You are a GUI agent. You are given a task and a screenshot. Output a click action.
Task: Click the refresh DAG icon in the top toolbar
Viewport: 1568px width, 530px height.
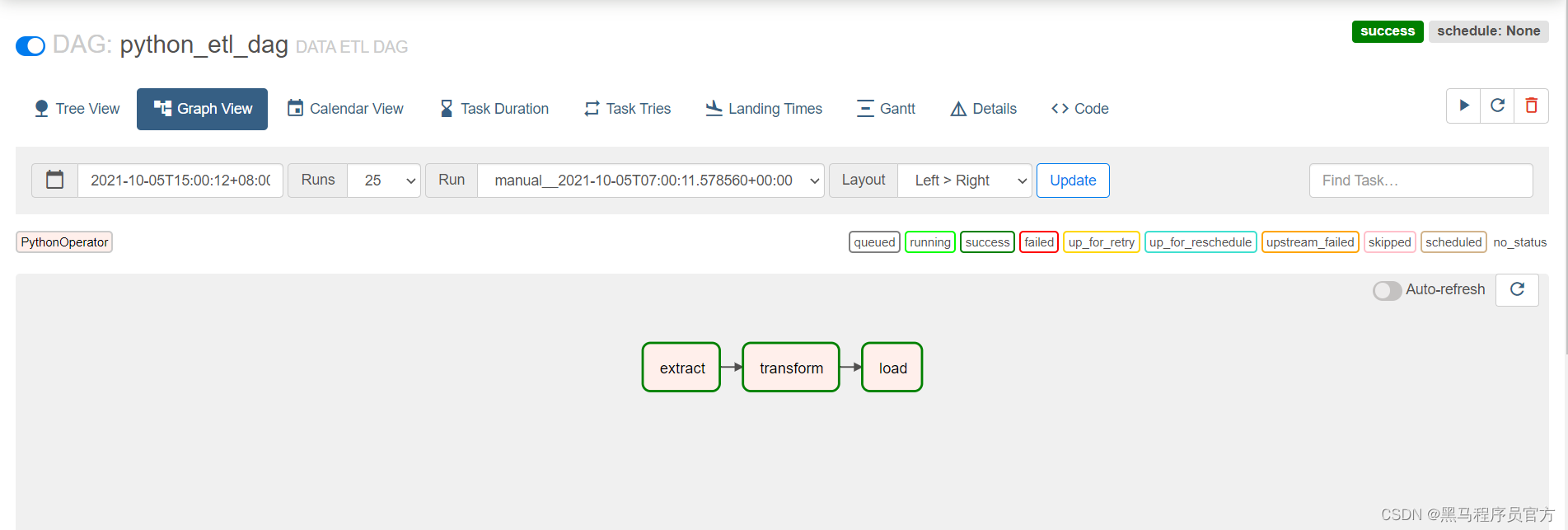pyautogui.click(x=1497, y=106)
